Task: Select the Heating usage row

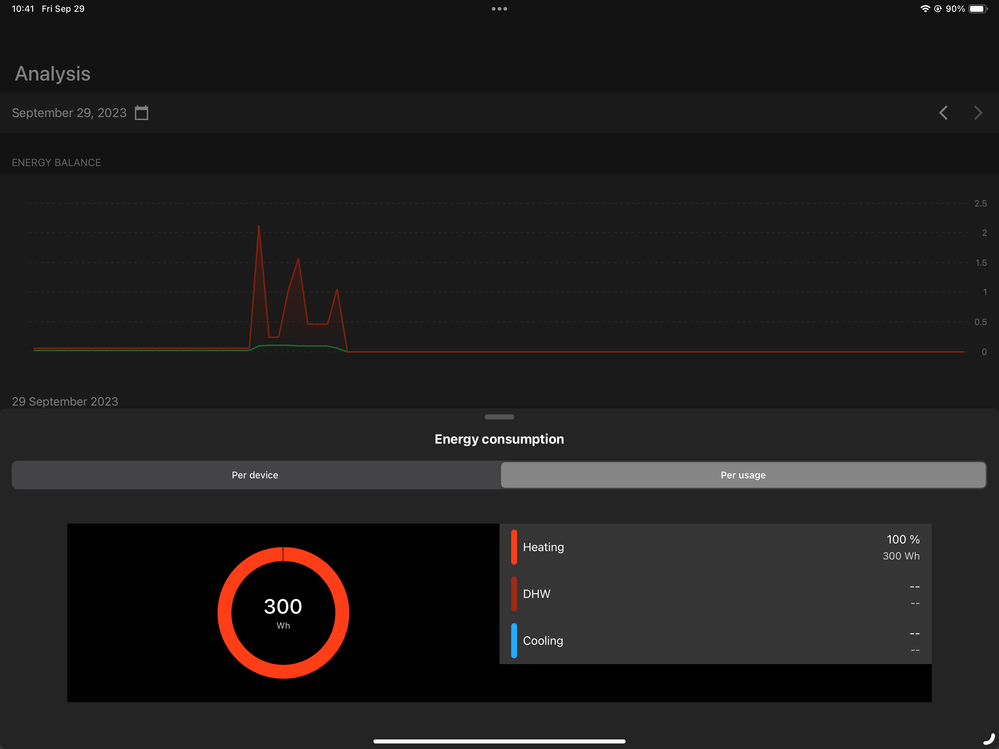Action: click(x=715, y=547)
